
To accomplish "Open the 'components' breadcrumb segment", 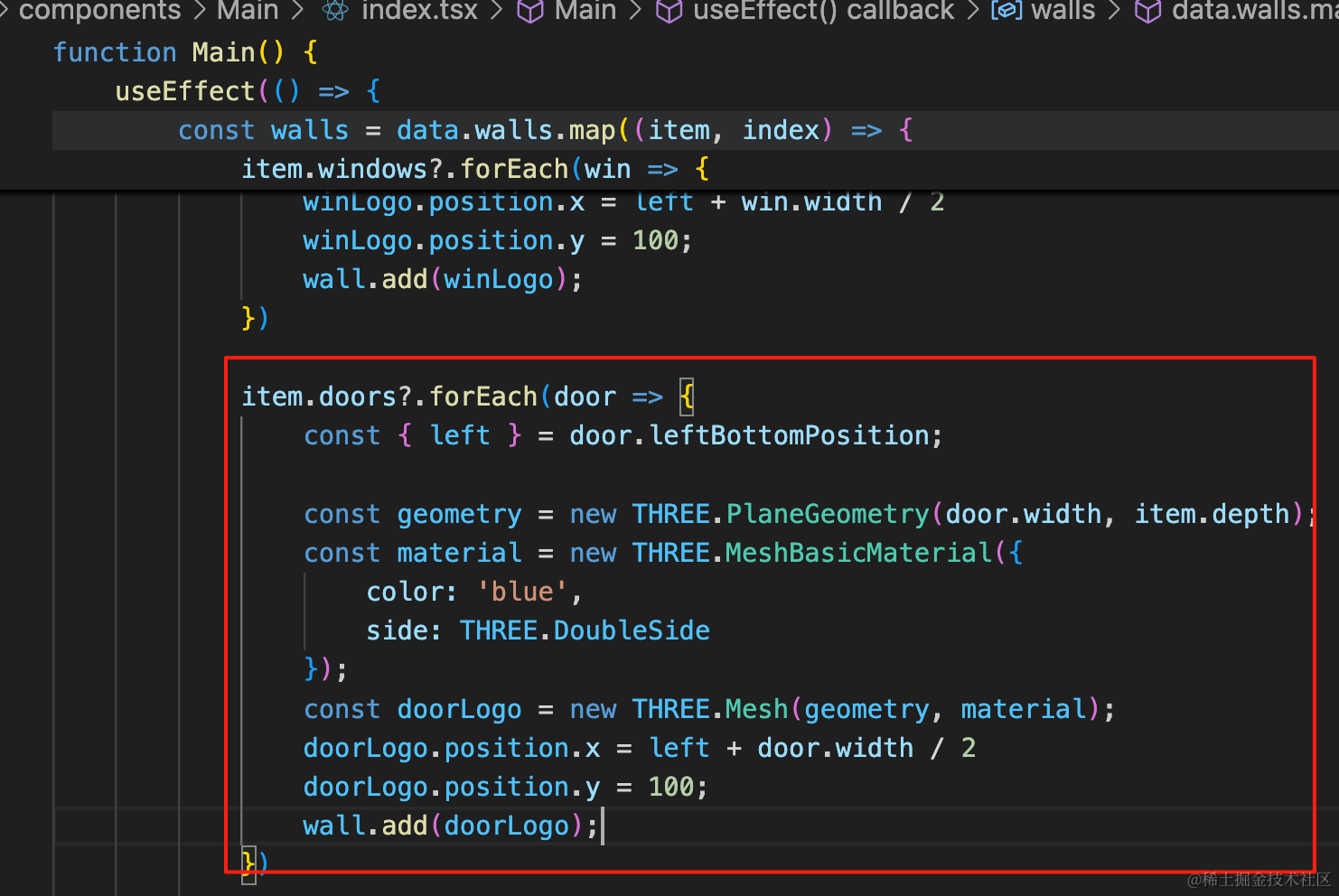I will tap(99, 11).
